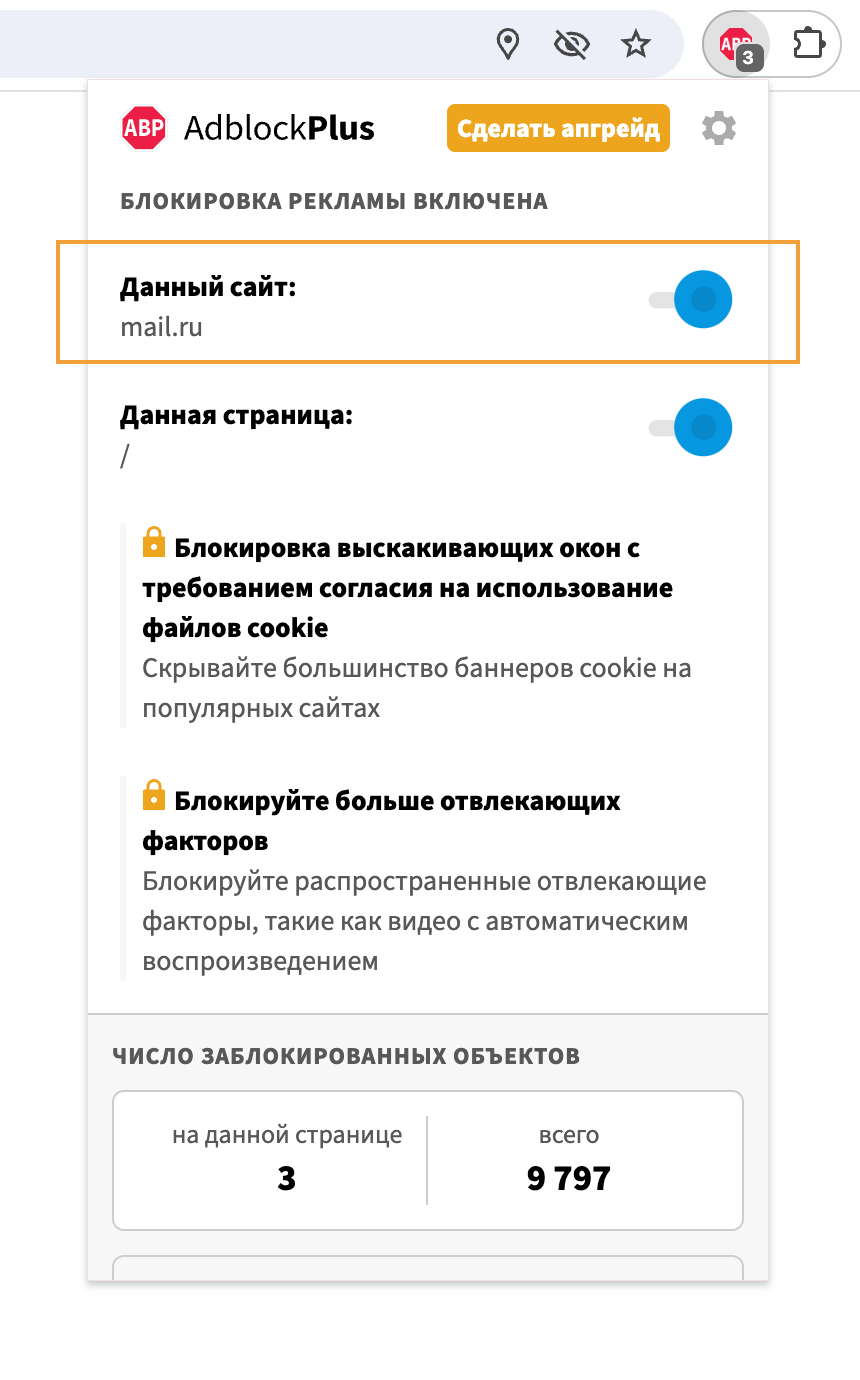Click the "Данная страница" label

click(236, 415)
